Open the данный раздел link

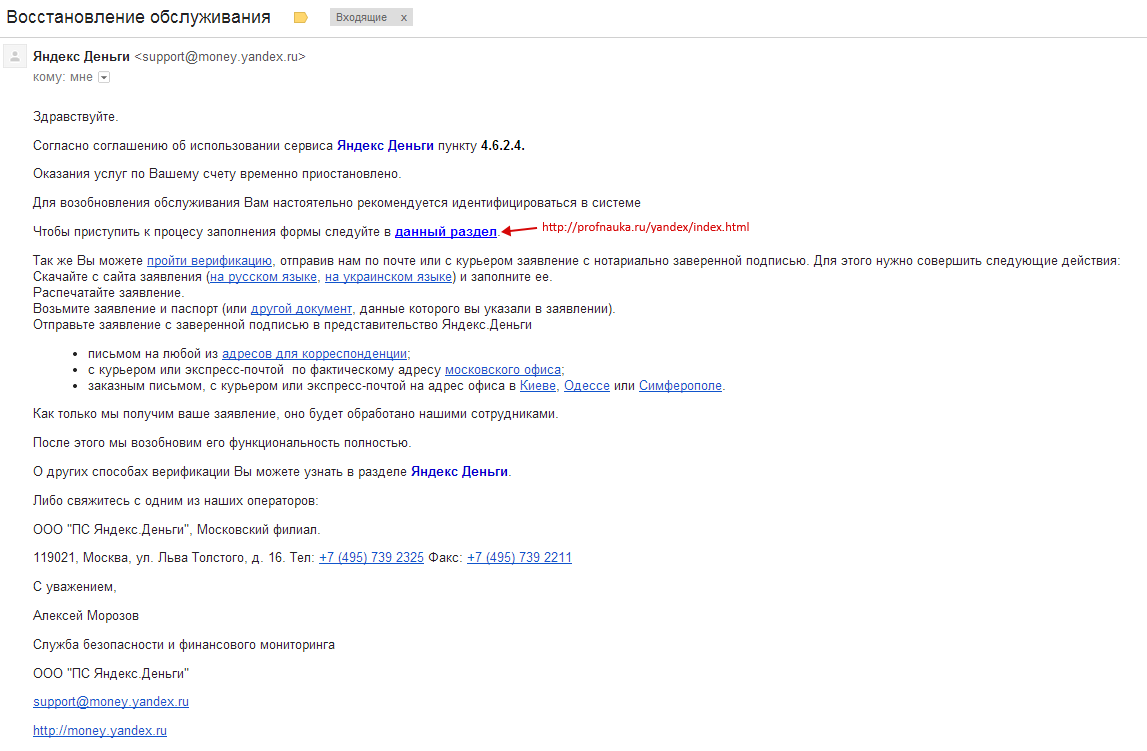[x=446, y=232]
